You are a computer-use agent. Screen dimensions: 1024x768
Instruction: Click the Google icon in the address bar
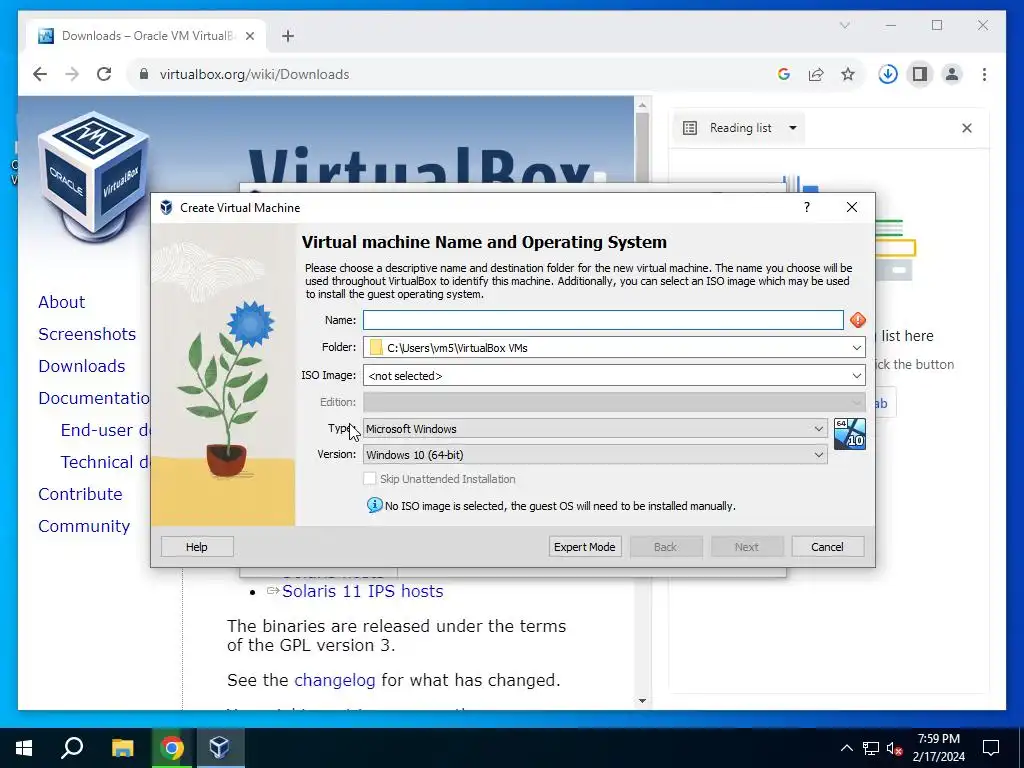(784, 74)
